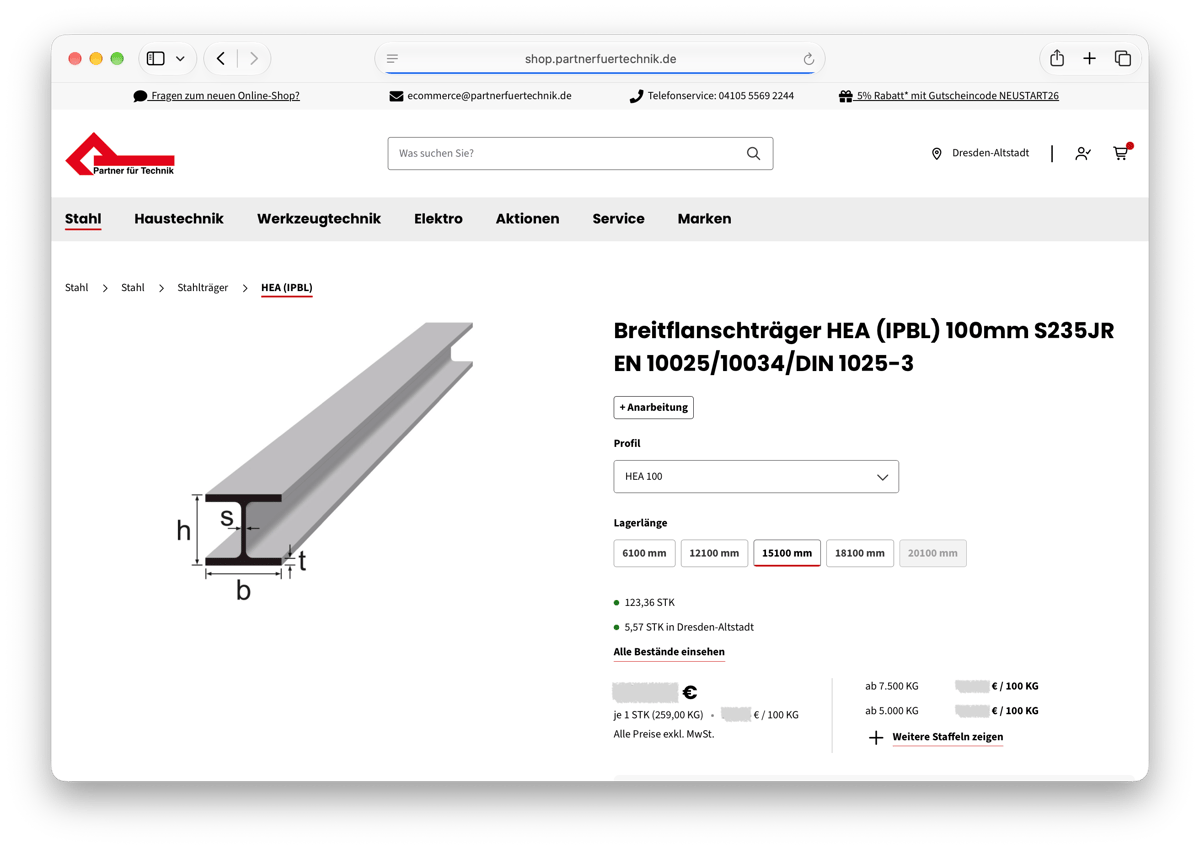The height and width of the screenshot is (849, 1200).
Task: Click the phone icon by Telefonservice
Action: click(636, 96)
